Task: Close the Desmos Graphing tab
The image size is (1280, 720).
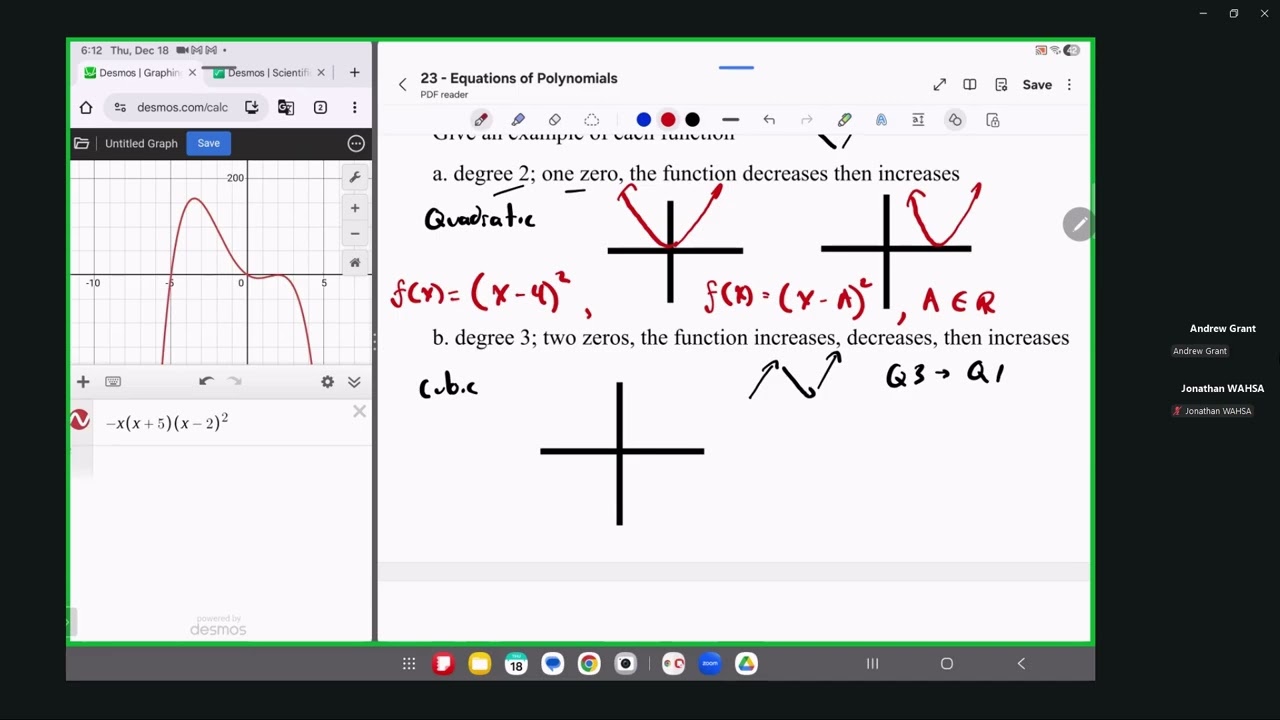Action: (x=193, y=73)
